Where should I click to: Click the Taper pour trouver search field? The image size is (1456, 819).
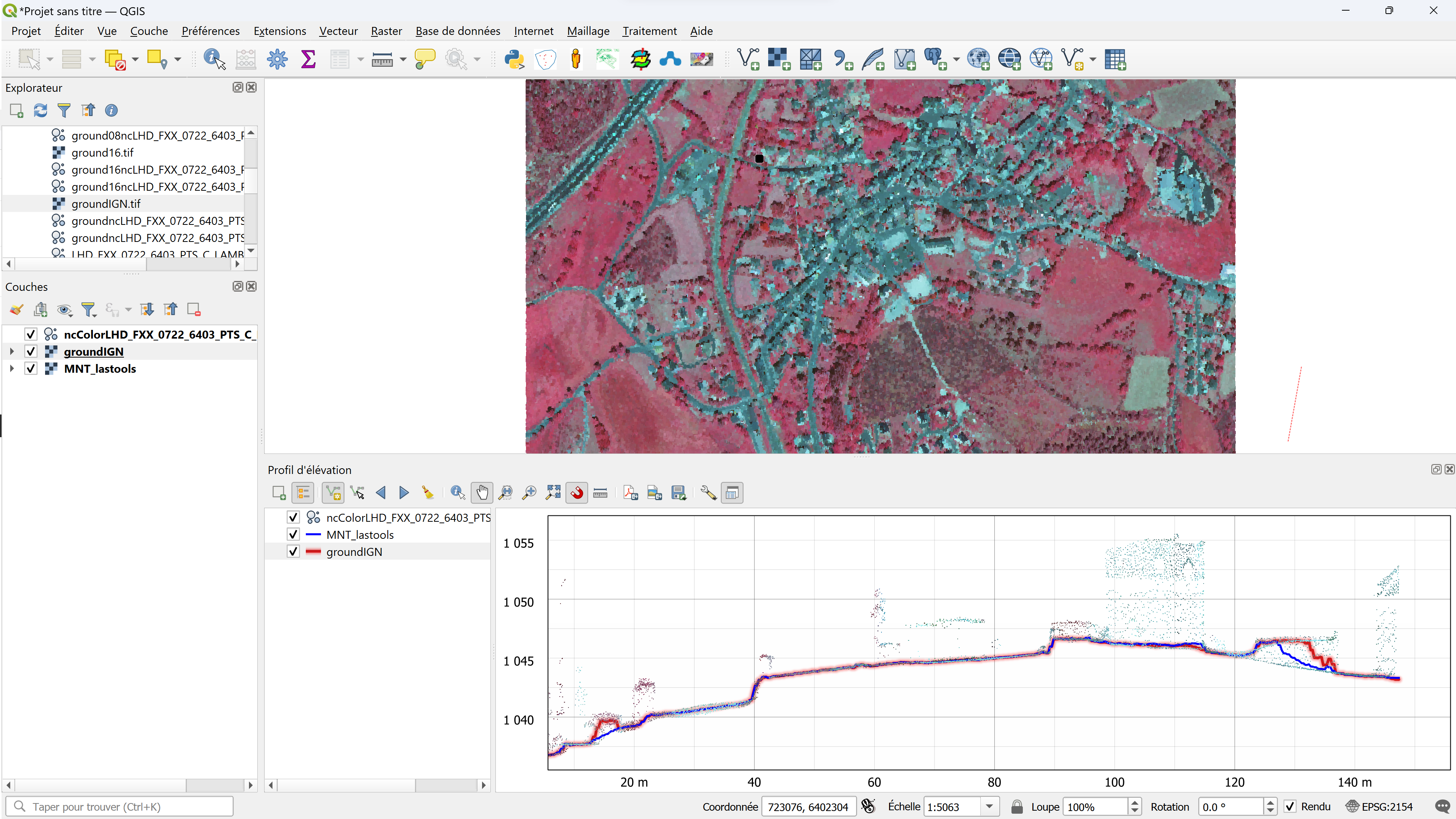tap(120, 806)
